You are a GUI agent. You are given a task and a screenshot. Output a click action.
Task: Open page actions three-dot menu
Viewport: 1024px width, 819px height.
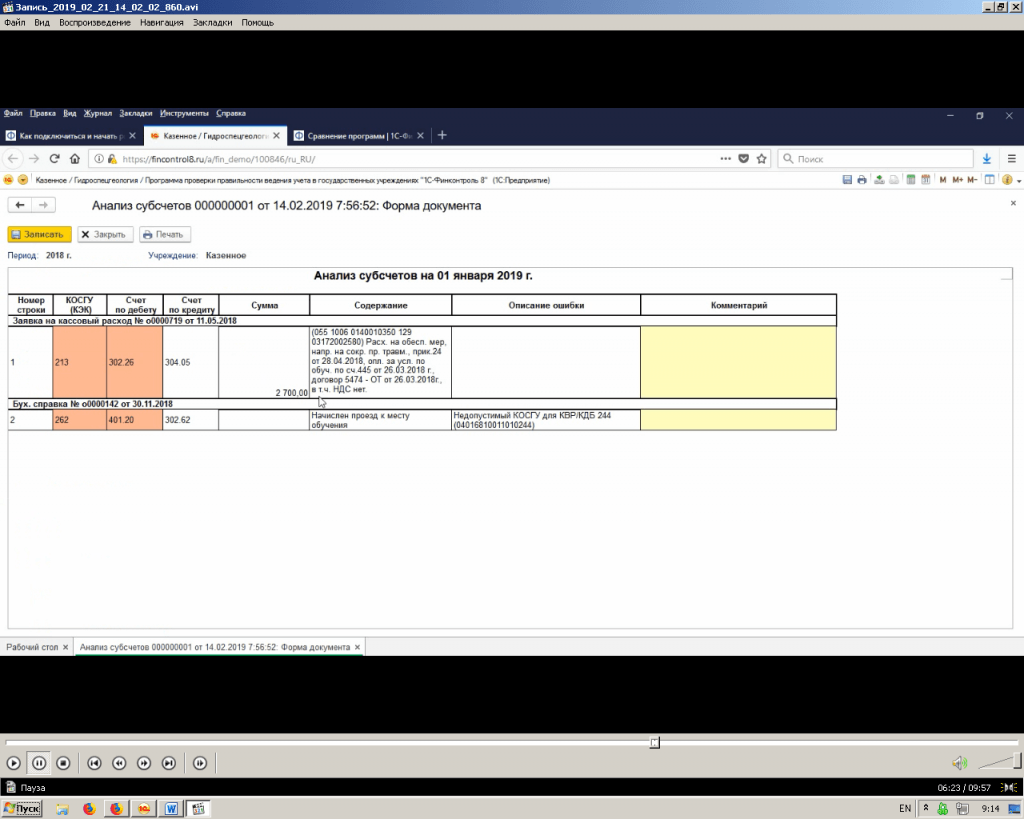(x=725, y=159)
